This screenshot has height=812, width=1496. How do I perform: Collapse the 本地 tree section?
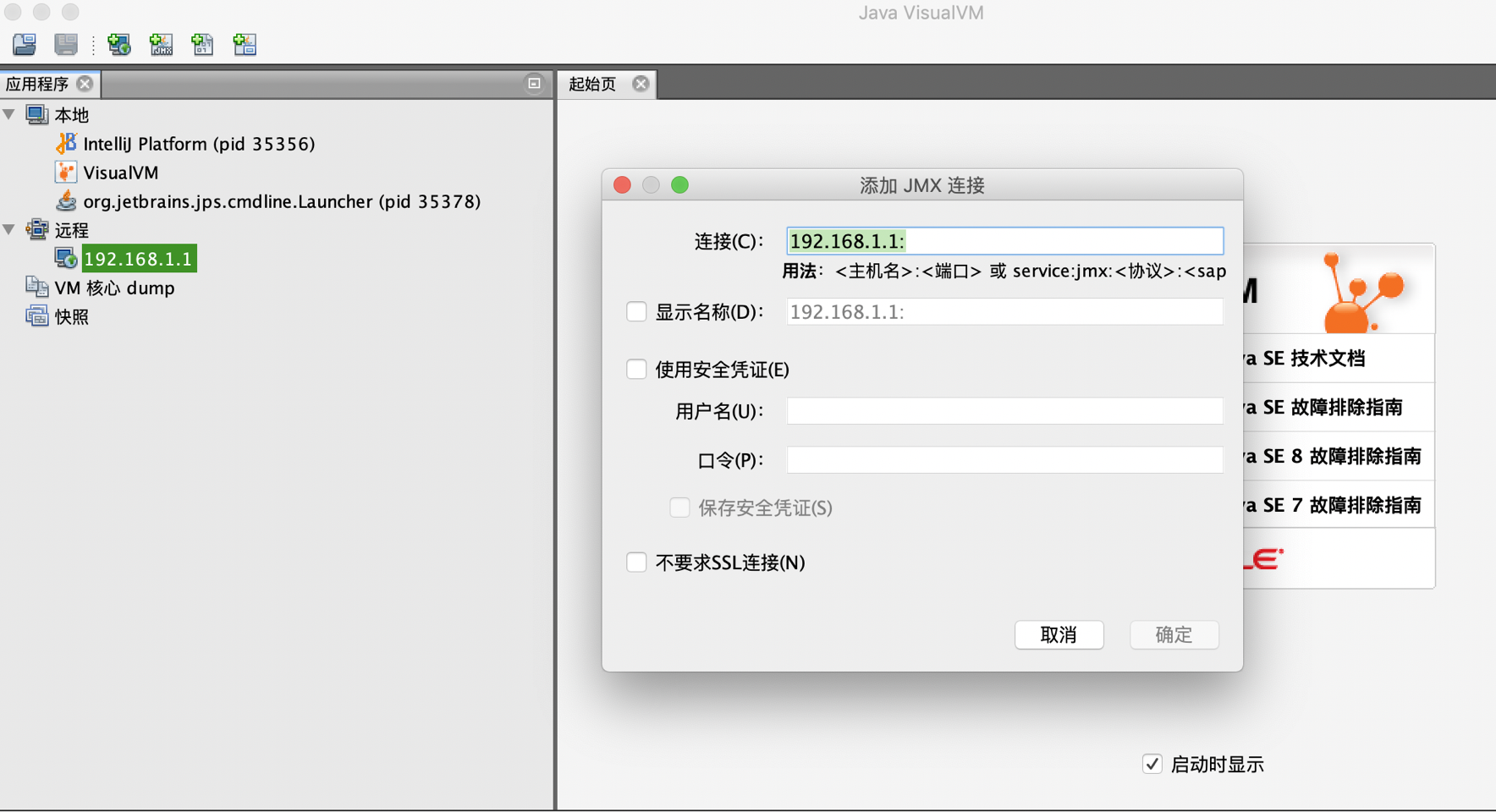tap(8, 114)
